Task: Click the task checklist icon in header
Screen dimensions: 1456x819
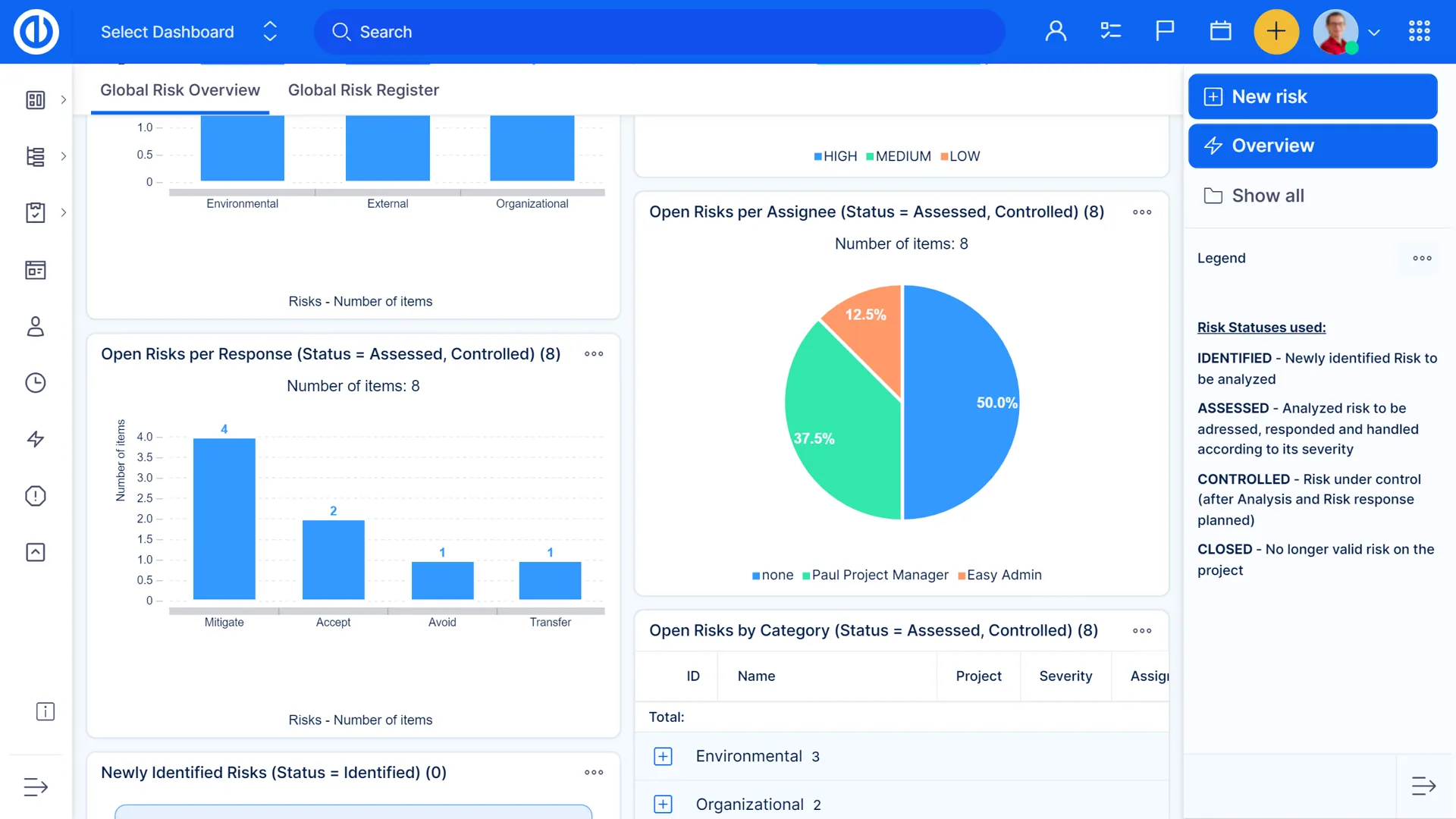Action: click(1110, 31)
